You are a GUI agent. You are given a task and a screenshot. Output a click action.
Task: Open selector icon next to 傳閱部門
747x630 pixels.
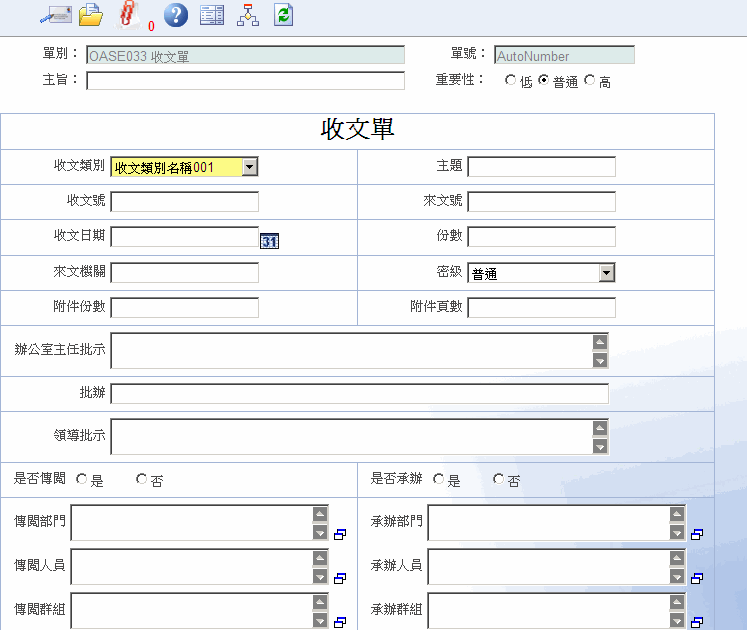click(x=340, y=535)
